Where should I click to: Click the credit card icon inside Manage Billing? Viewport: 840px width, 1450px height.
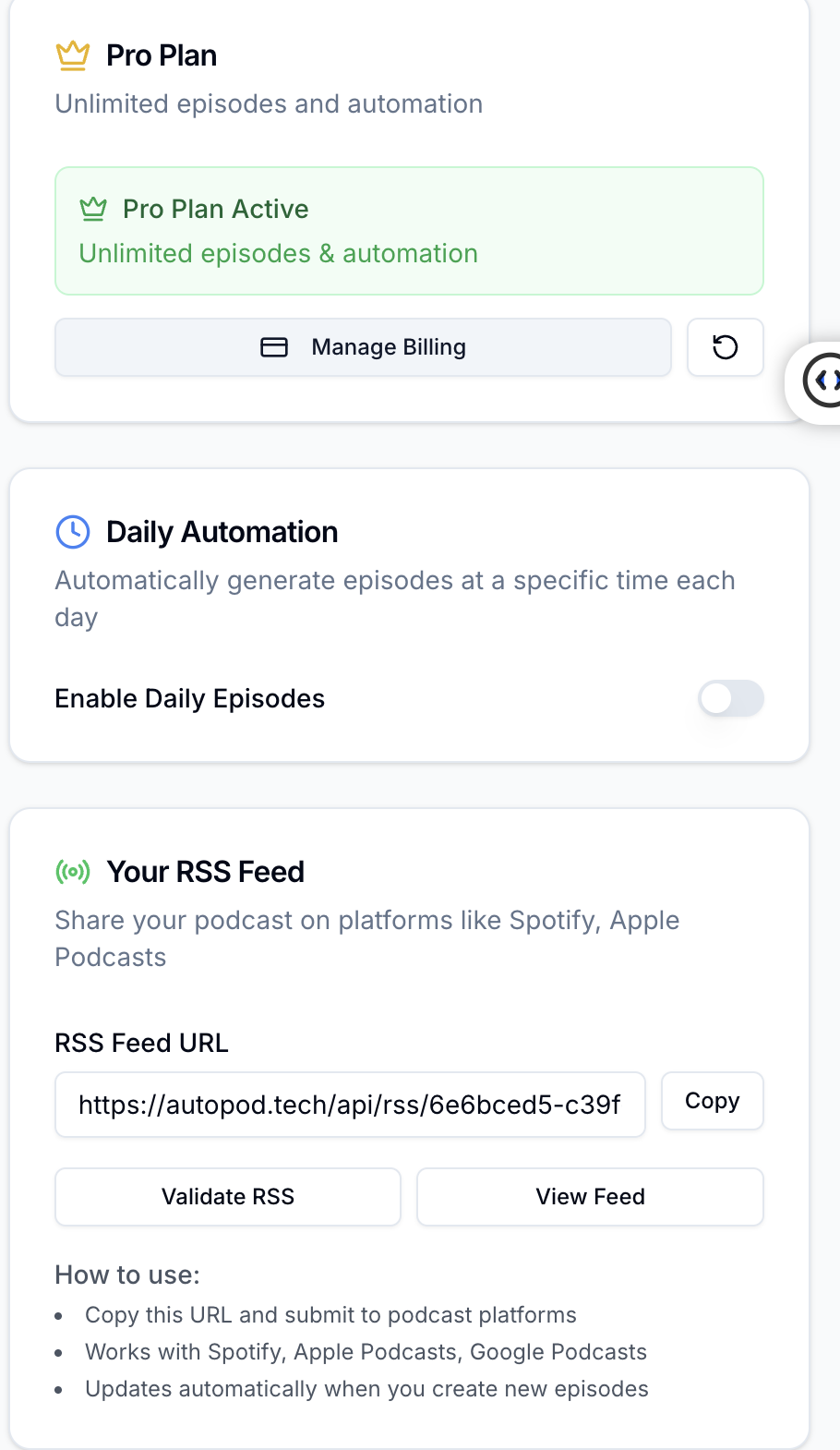point(274,346)
